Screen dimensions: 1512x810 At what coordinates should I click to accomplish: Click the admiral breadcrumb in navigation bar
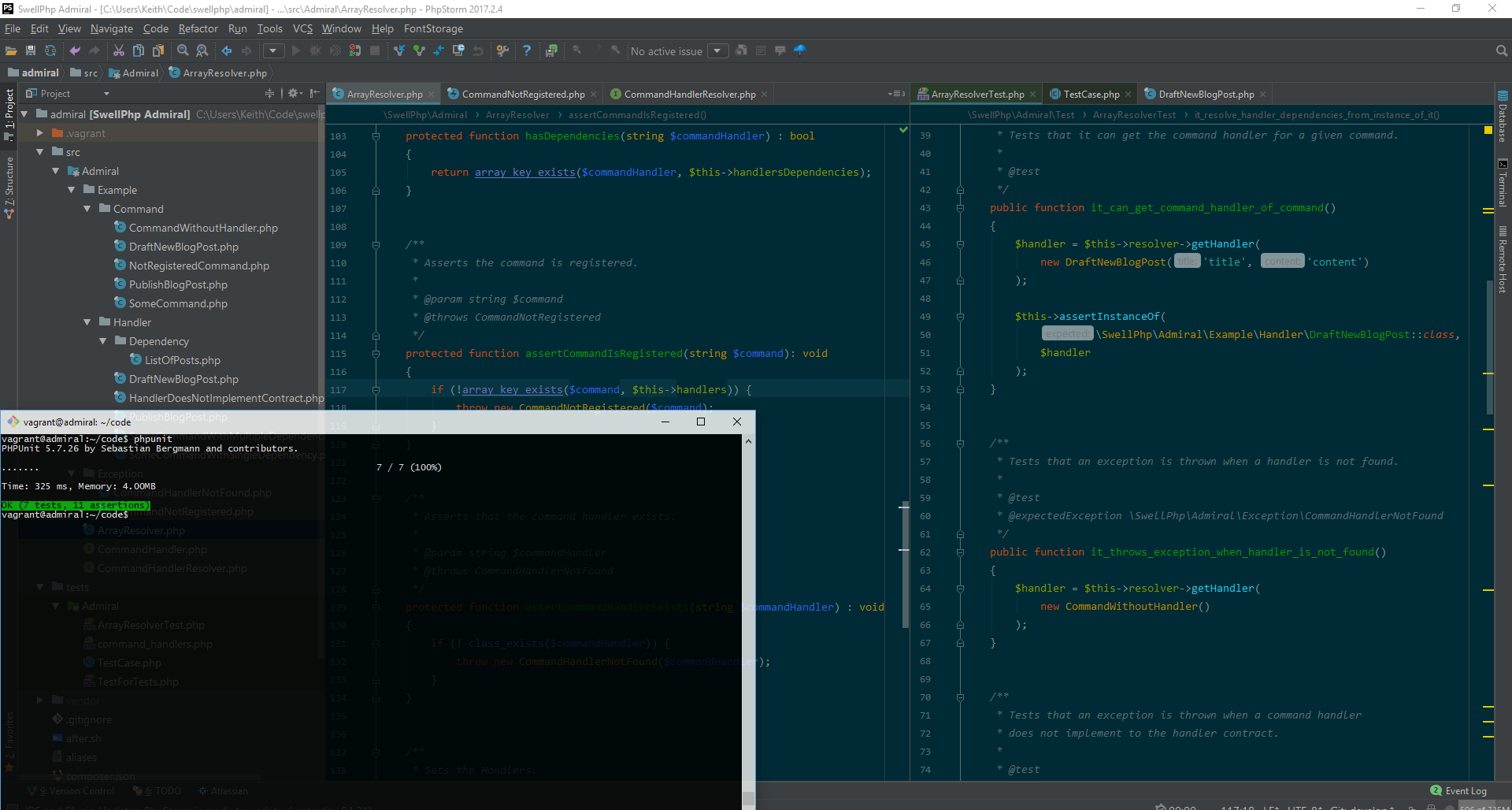coord(33,72)
